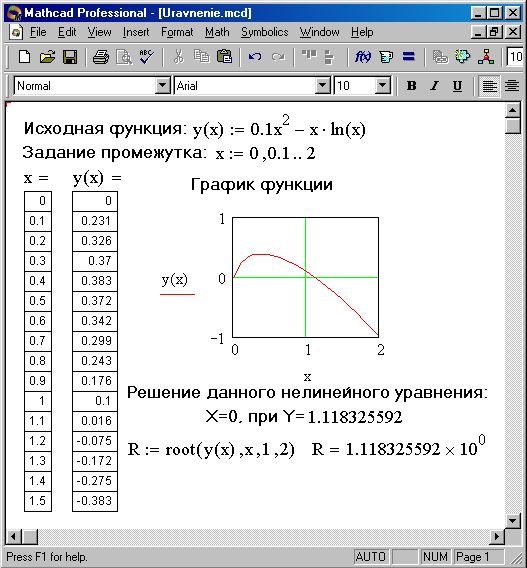Print the document using the printer icon
The image size is (527, 568).
[101, 57]
